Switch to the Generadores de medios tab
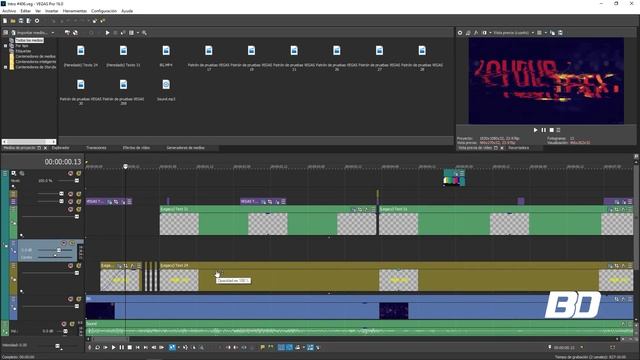640x360 pixels. tap(185, 148)
